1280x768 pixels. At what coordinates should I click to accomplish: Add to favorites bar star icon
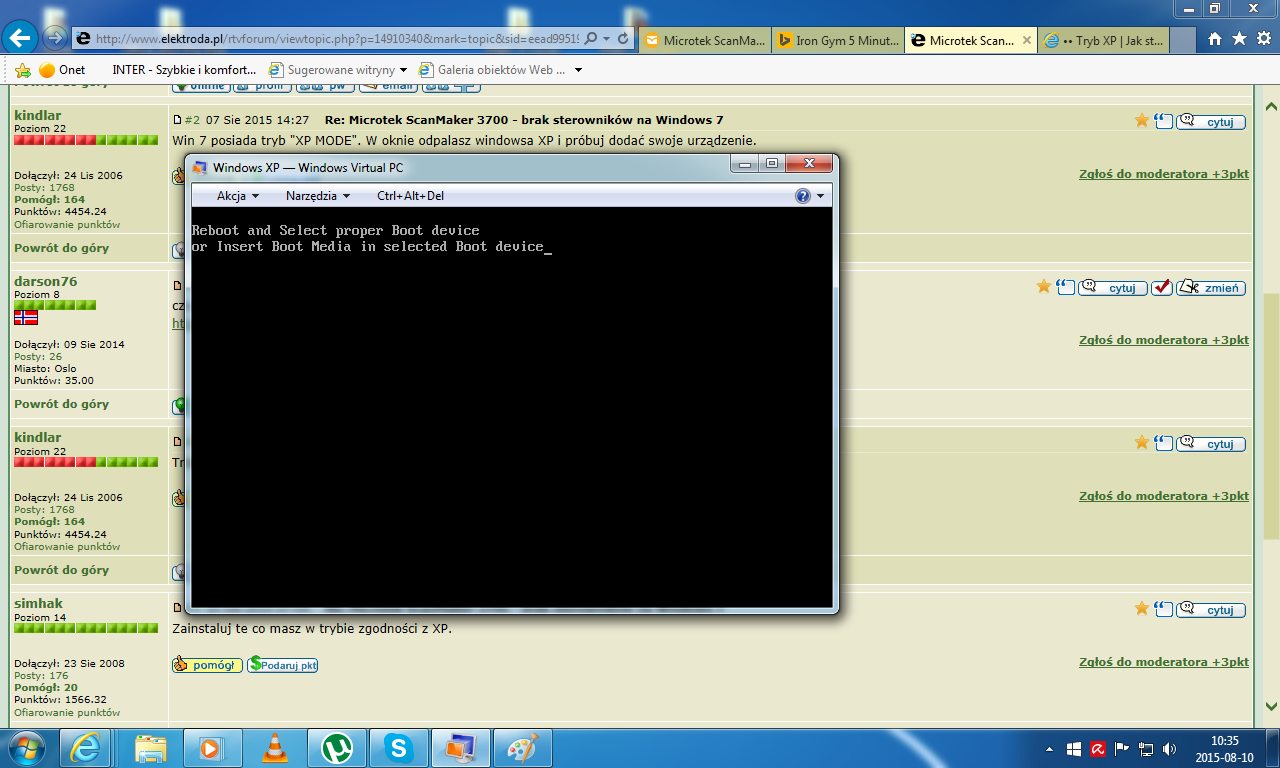(23, 70)
